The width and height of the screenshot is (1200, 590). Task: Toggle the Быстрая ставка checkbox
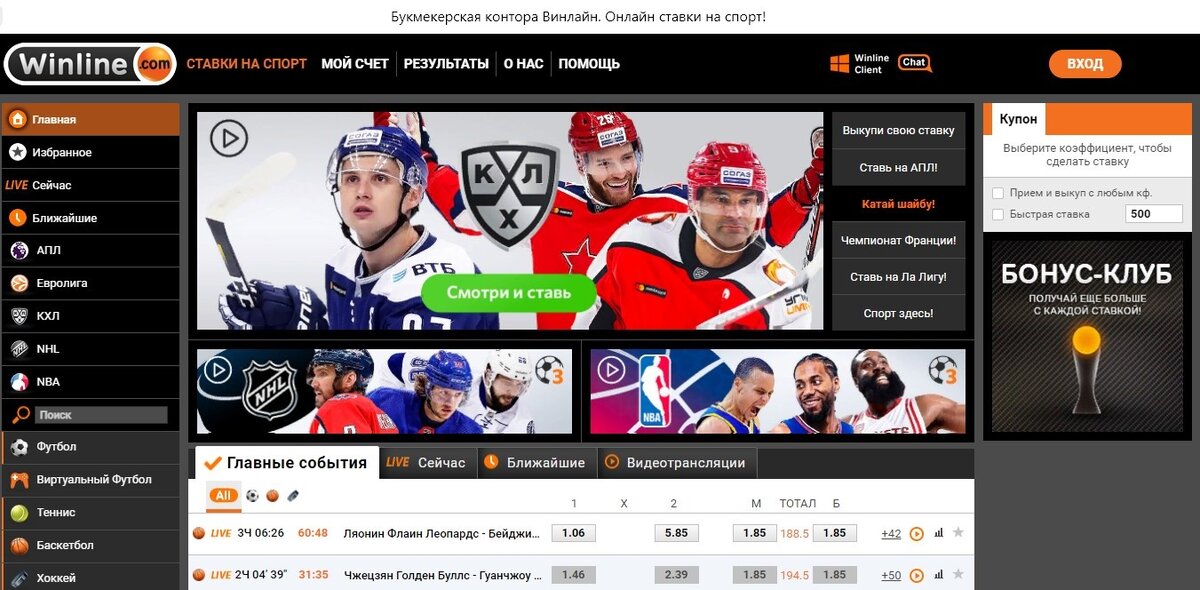[x=998, y=214]
